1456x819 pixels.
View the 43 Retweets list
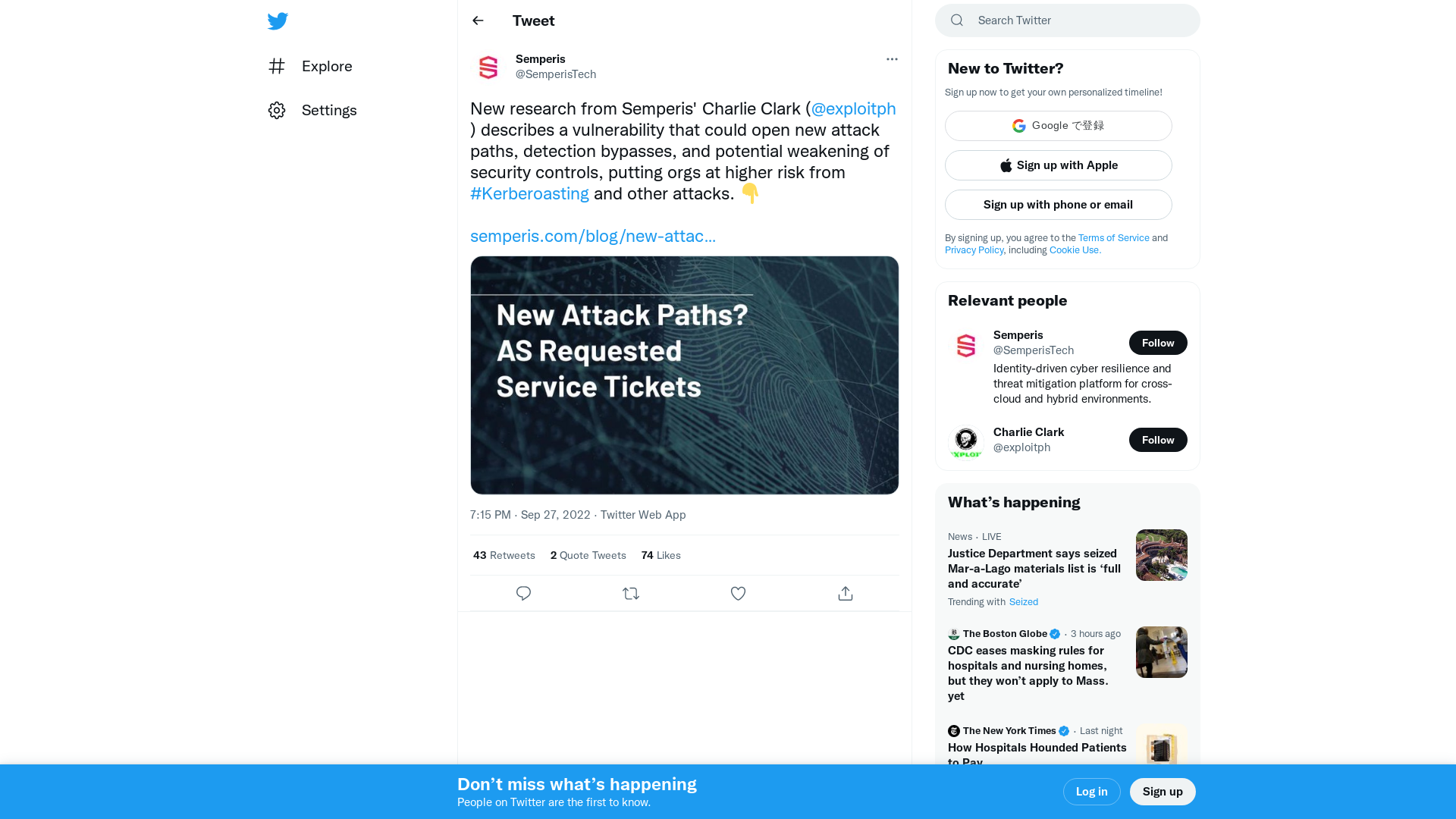pyautogui.click(x=504, y=555)
